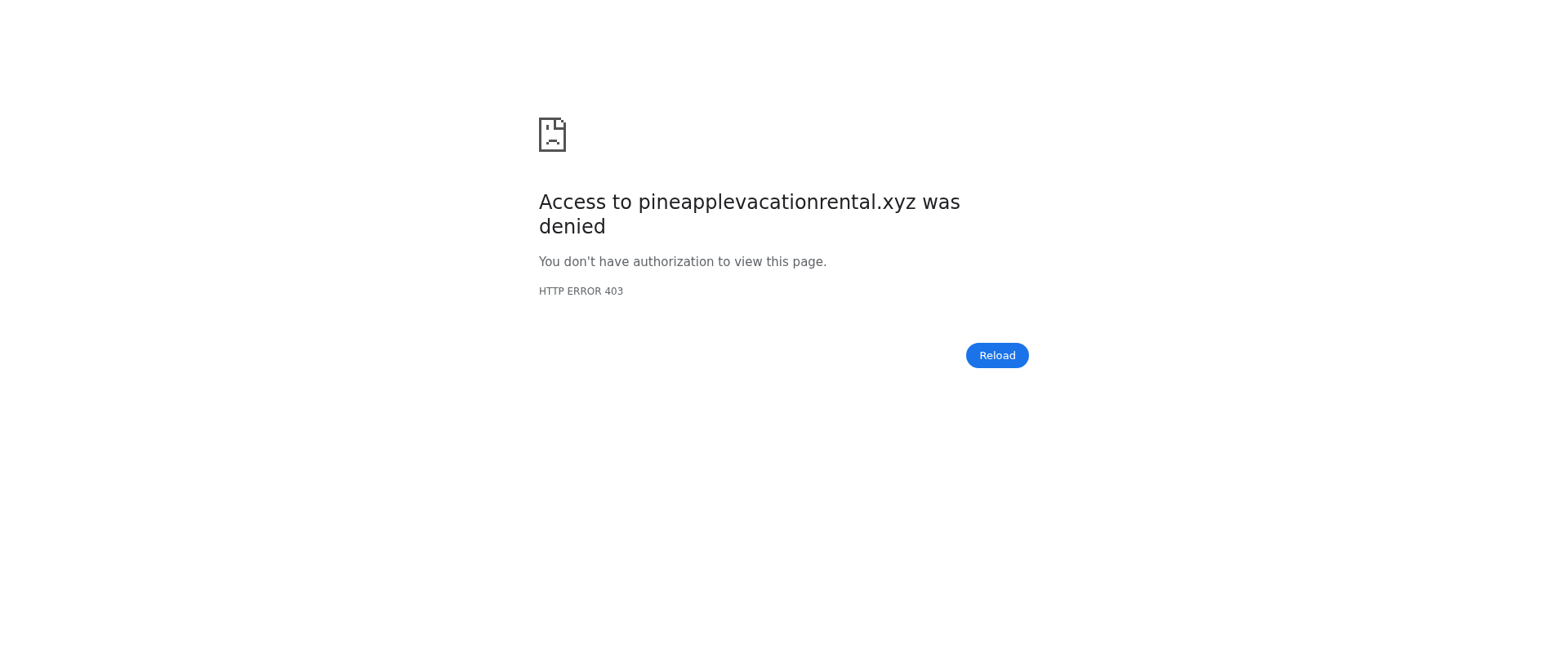Screen dimensions: 1568x662
Task: Click the pineapplevacationrental.xyz domain name
Action: pos(777,202)
